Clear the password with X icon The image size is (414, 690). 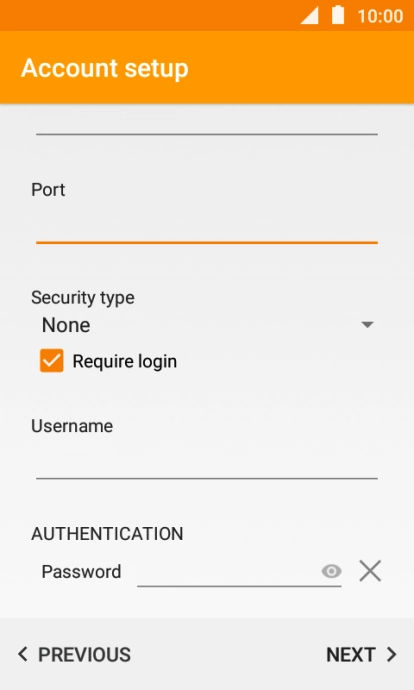[370, 571]
